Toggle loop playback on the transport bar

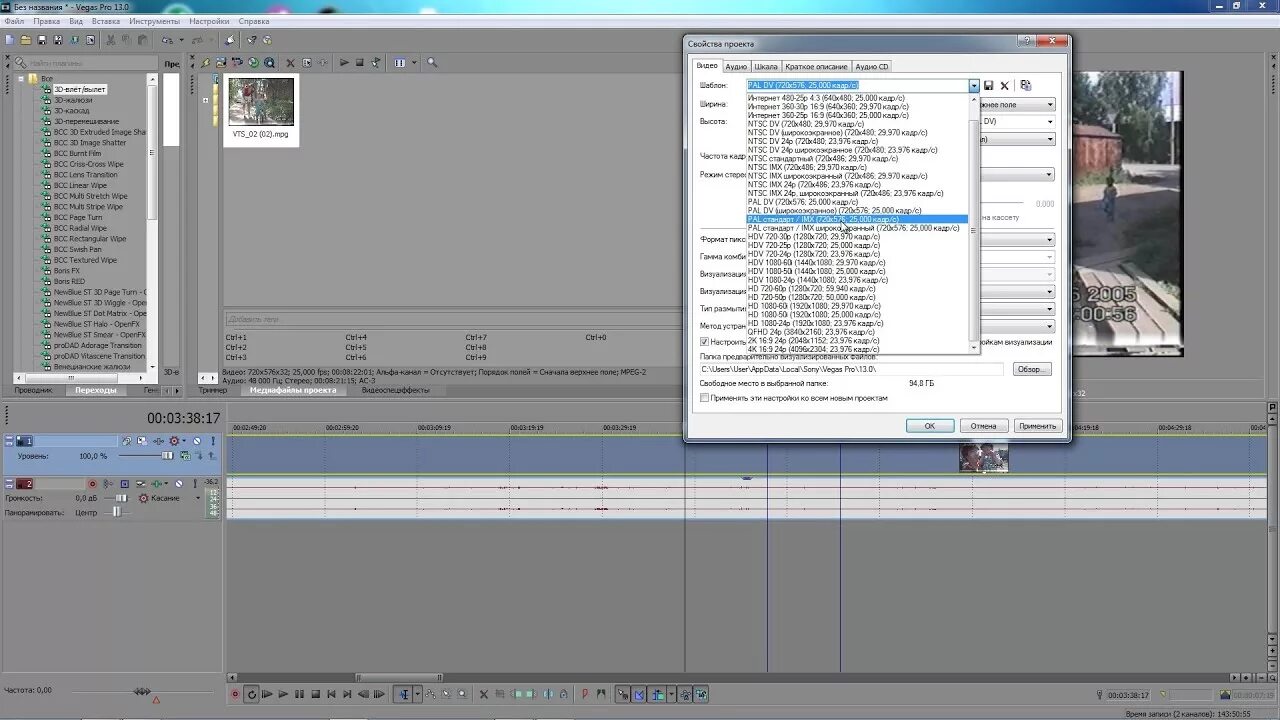click(252, 694)
